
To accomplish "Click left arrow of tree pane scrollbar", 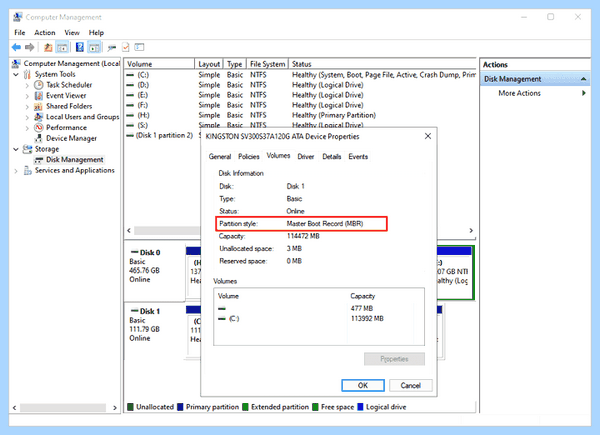I will [x=15, y=408].
